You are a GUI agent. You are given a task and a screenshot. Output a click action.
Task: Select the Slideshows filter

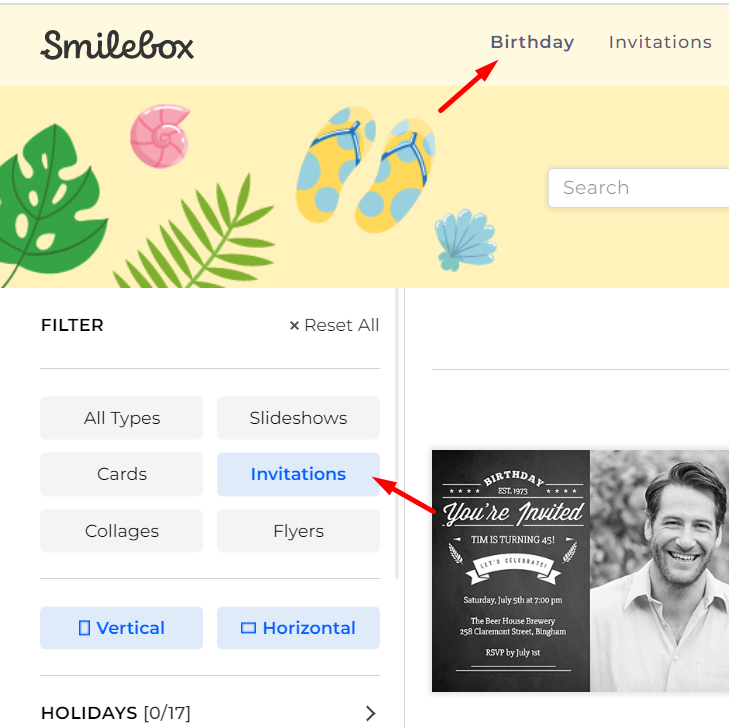[x=298, y=418]
